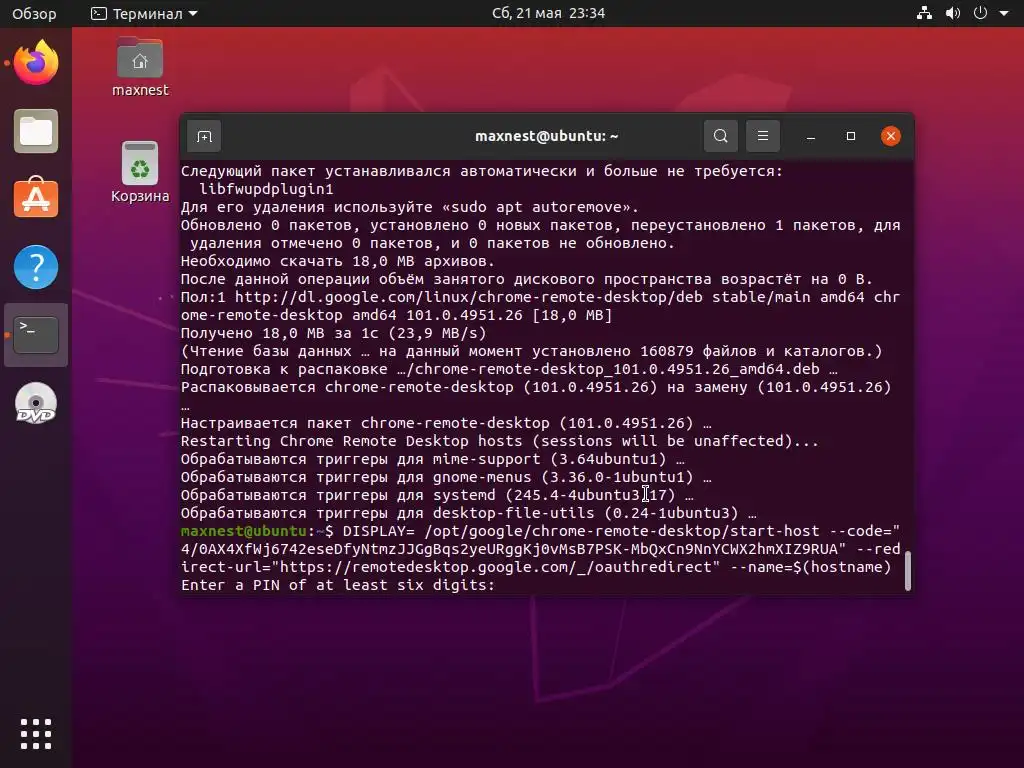Click the terminal title maxnest@ubuntu: ~
1024x768 pixels.
click(547, 136)
